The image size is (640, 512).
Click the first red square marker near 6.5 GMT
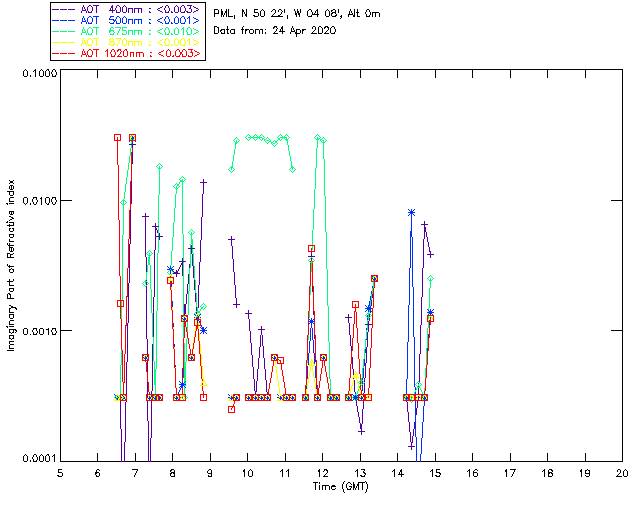[x=118, y=138]
